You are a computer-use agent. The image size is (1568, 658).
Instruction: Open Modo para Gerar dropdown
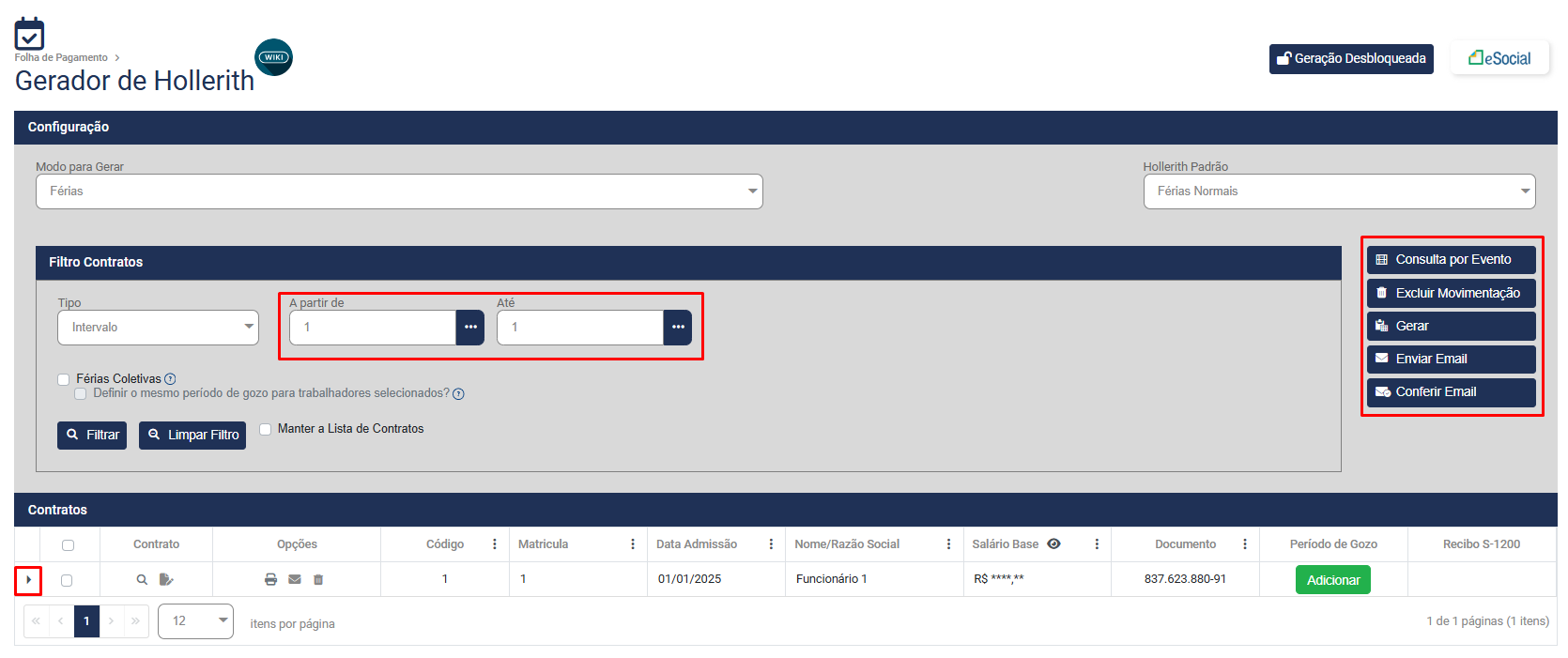point(399,191)
